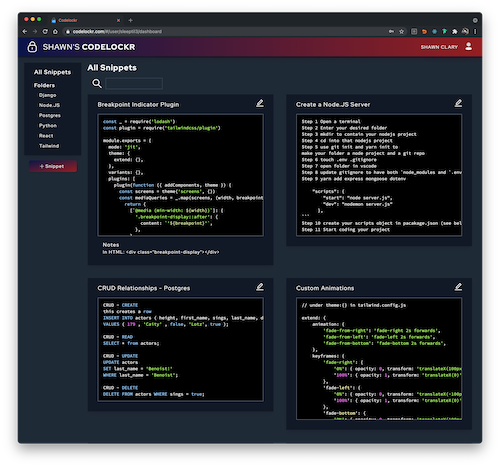
Task: Edit the Create a Node.JS Server snippet
Action: 458,103
